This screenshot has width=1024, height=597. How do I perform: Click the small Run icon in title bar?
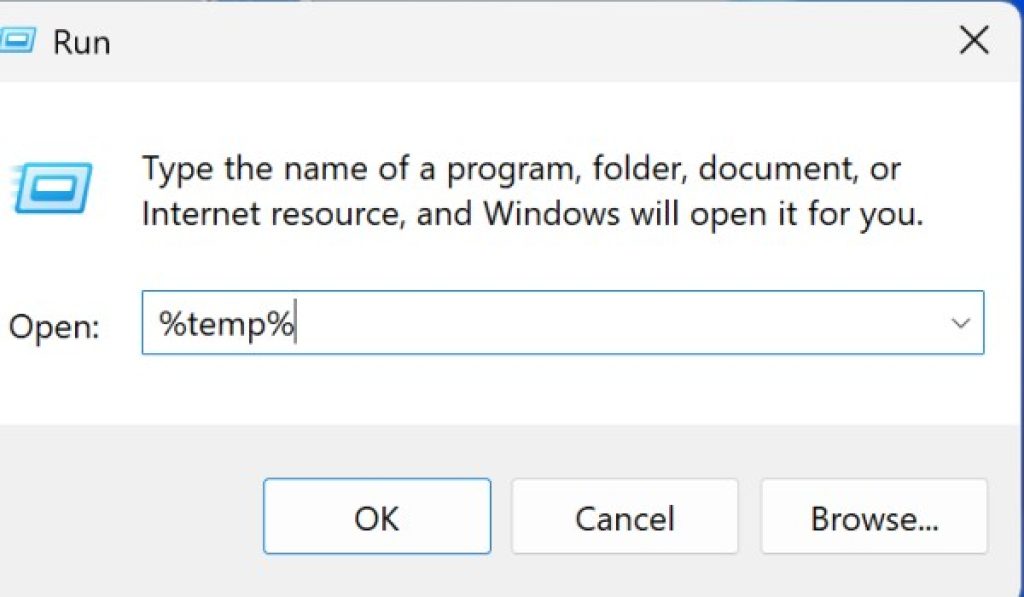pos(16,43)
